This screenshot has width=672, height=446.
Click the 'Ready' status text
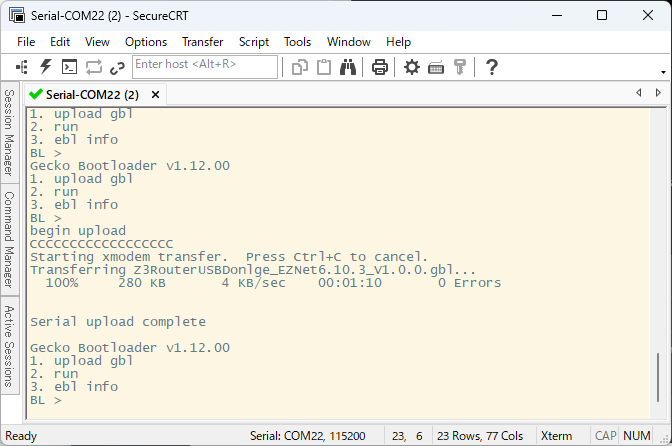pos(21,436)
